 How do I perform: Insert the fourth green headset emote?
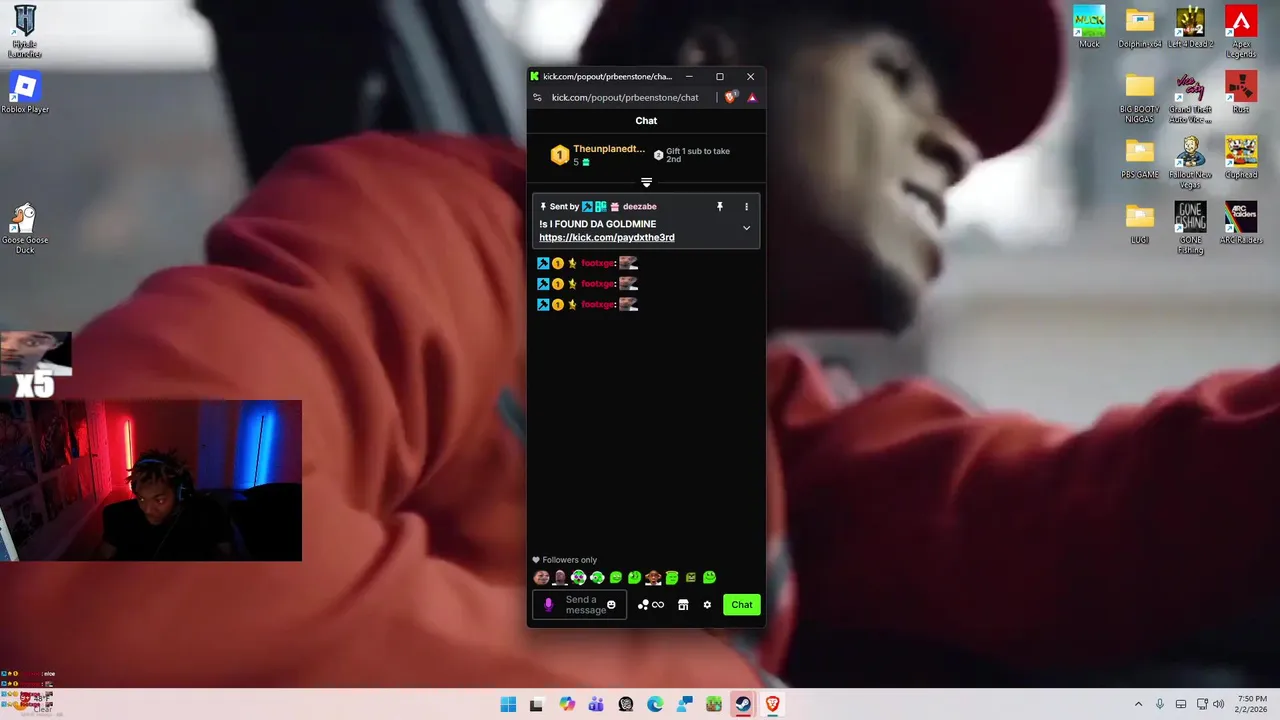(597, 577)
